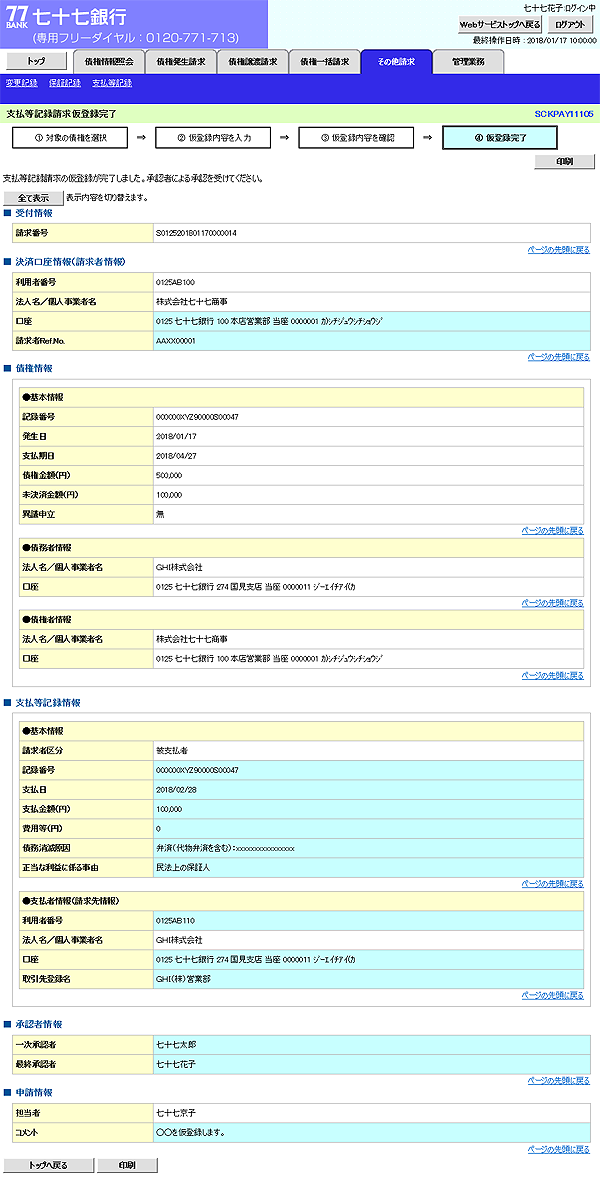Click the トップへ戻る button at page bottom
The width and height of the screenshot is (600, 1181).
[x=49, y=1165]
